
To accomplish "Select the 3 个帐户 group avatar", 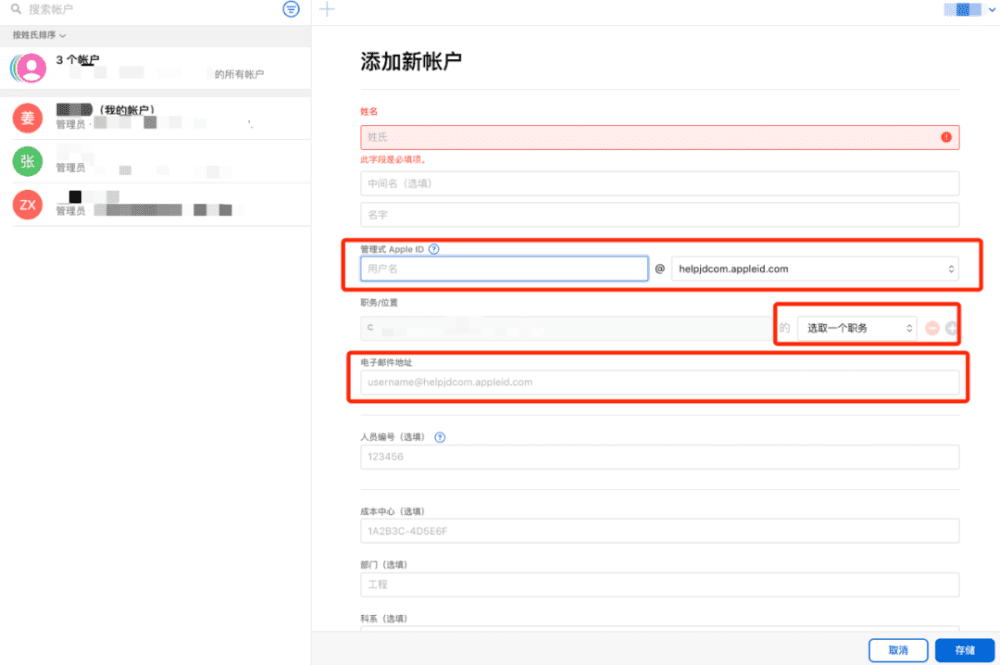I will click(x=28, y=68).
